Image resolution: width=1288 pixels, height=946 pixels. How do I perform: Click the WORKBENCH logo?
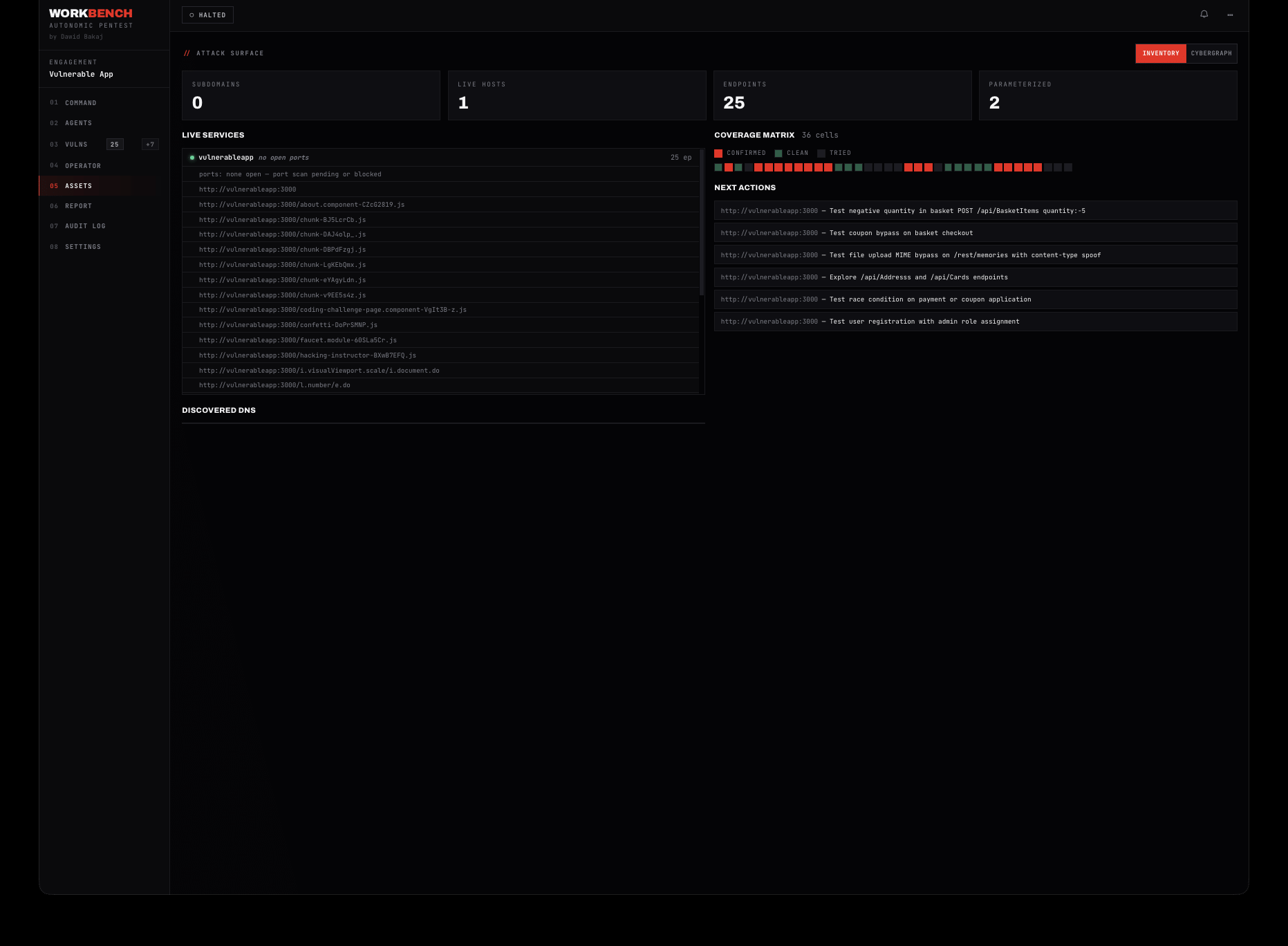91,13
